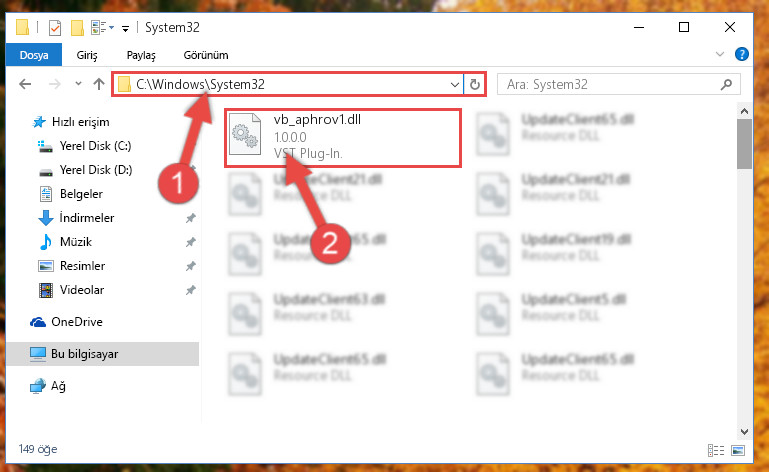Navigate back with the left arrow
769x472 pixels.
tap(25, 84)
